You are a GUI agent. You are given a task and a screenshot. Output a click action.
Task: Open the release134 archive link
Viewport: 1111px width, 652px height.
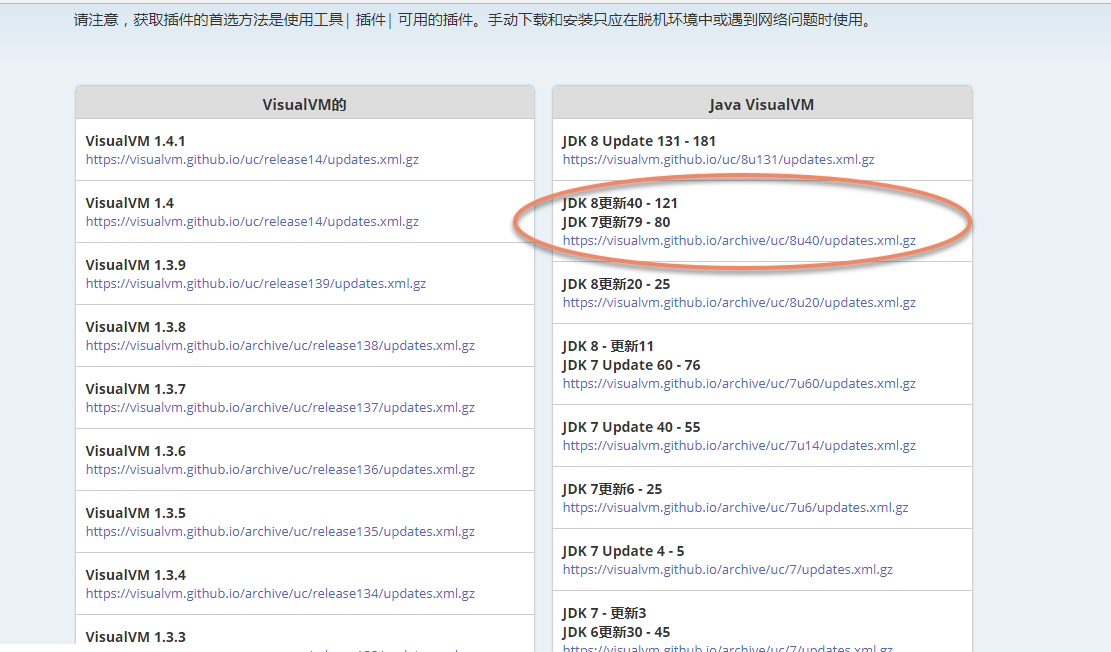[x=280, y=593]
